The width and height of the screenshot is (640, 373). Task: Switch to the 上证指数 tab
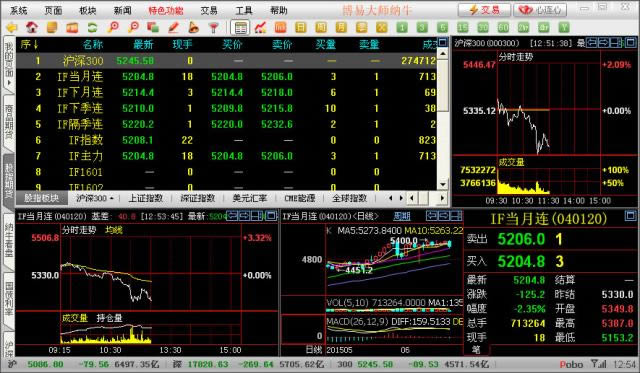tap(146, 198)
